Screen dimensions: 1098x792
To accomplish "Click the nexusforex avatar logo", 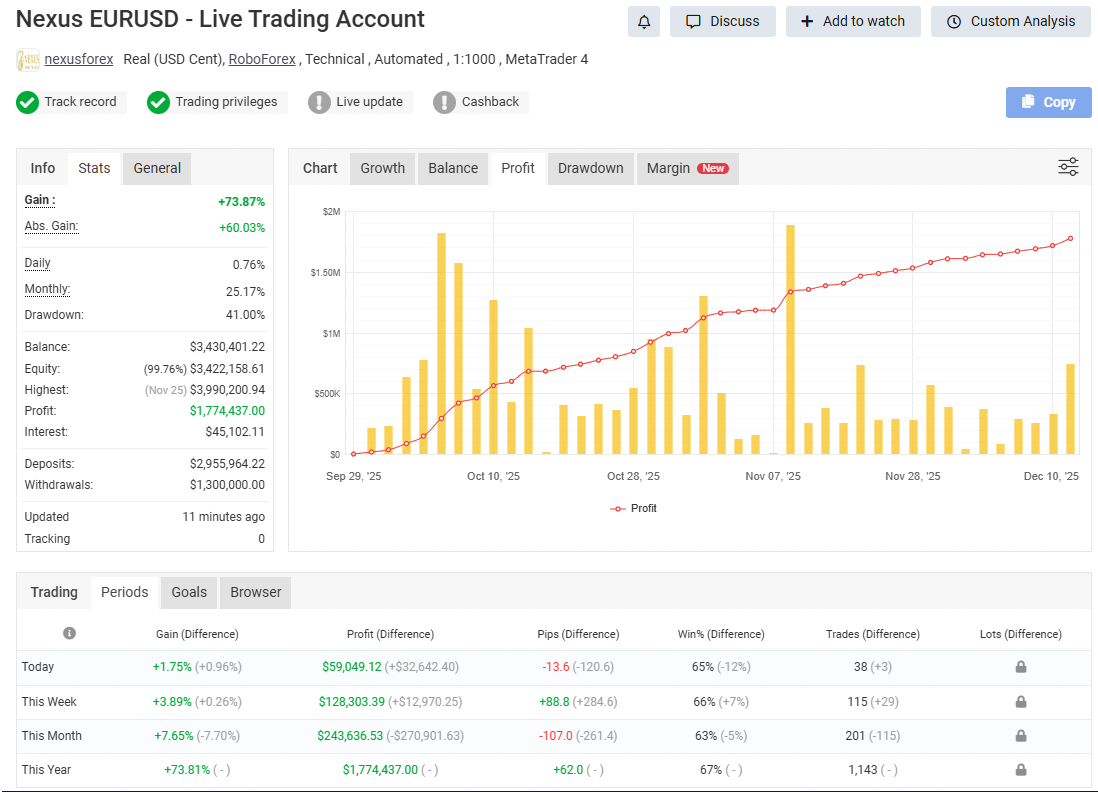I will [x=28, y=60].
